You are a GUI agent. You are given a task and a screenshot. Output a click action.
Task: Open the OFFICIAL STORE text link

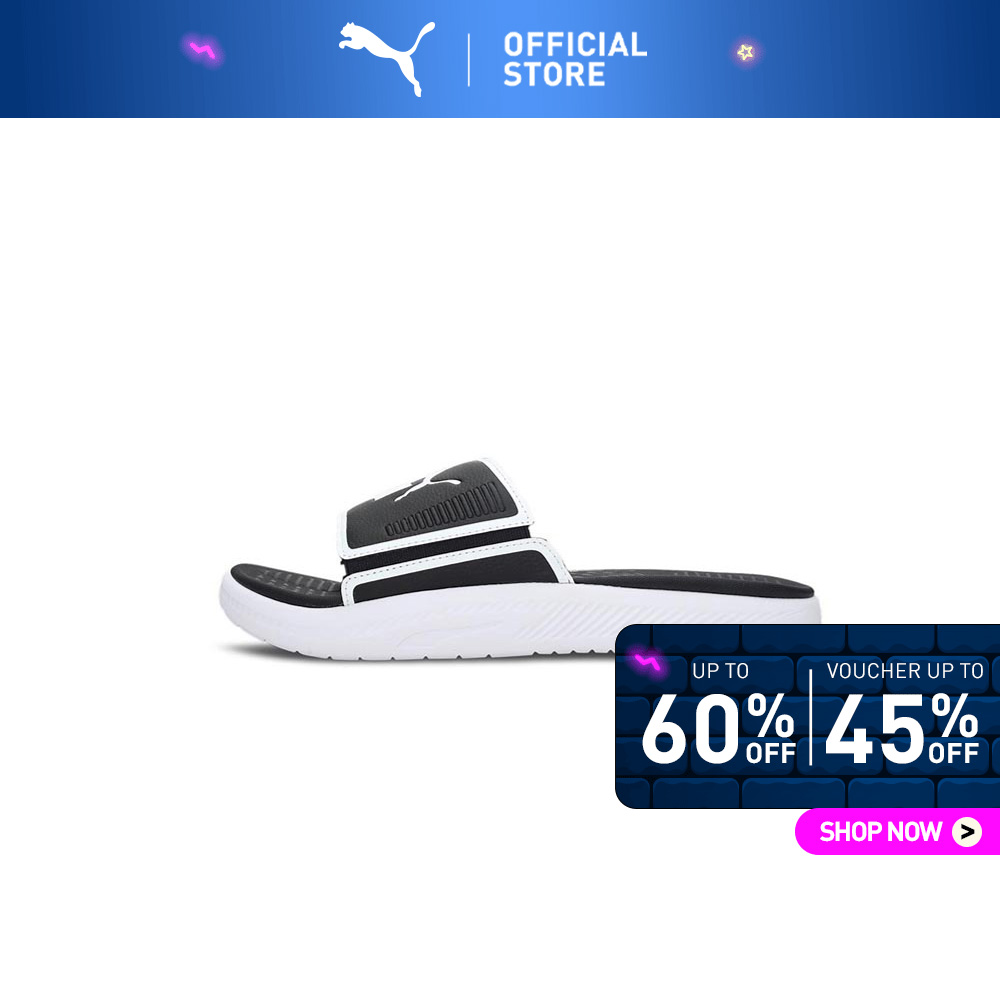575,59
